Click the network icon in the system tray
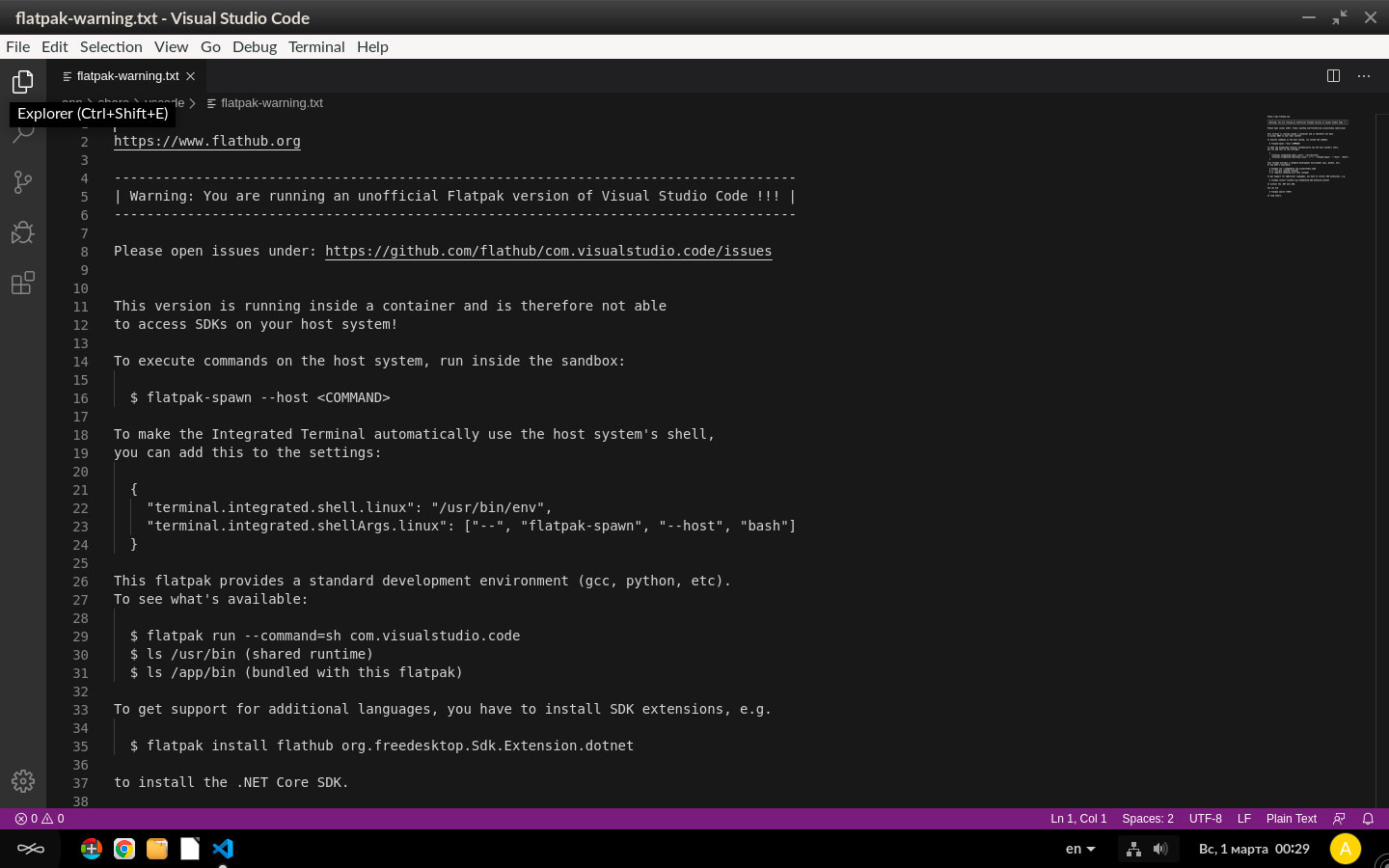Screen dimensions: 1389x868 [x=1134, y=849]
